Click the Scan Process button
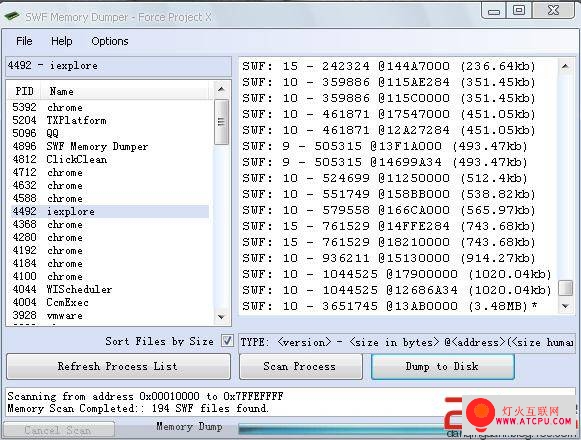 click(301, 366)
